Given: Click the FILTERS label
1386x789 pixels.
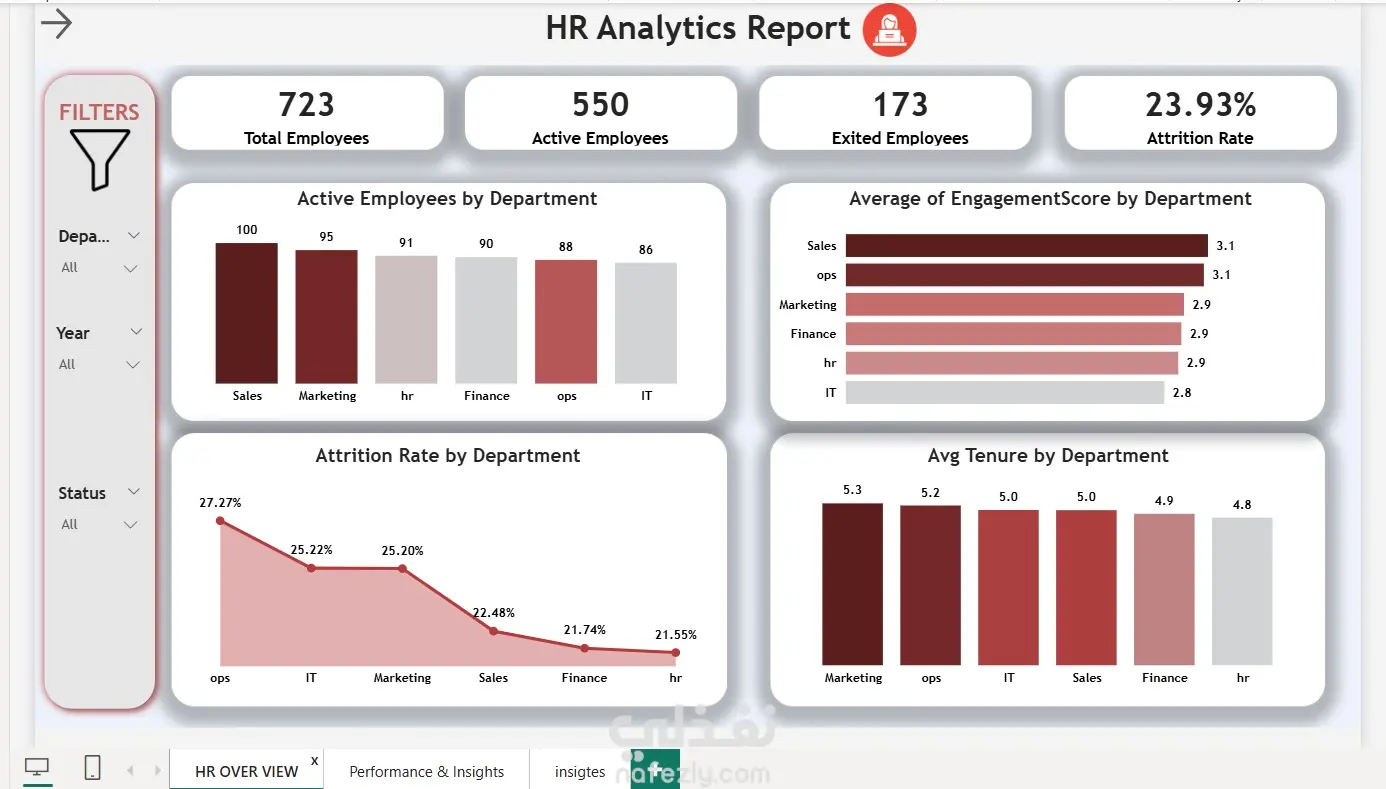Looking at the screenshot, I should 99,112.
